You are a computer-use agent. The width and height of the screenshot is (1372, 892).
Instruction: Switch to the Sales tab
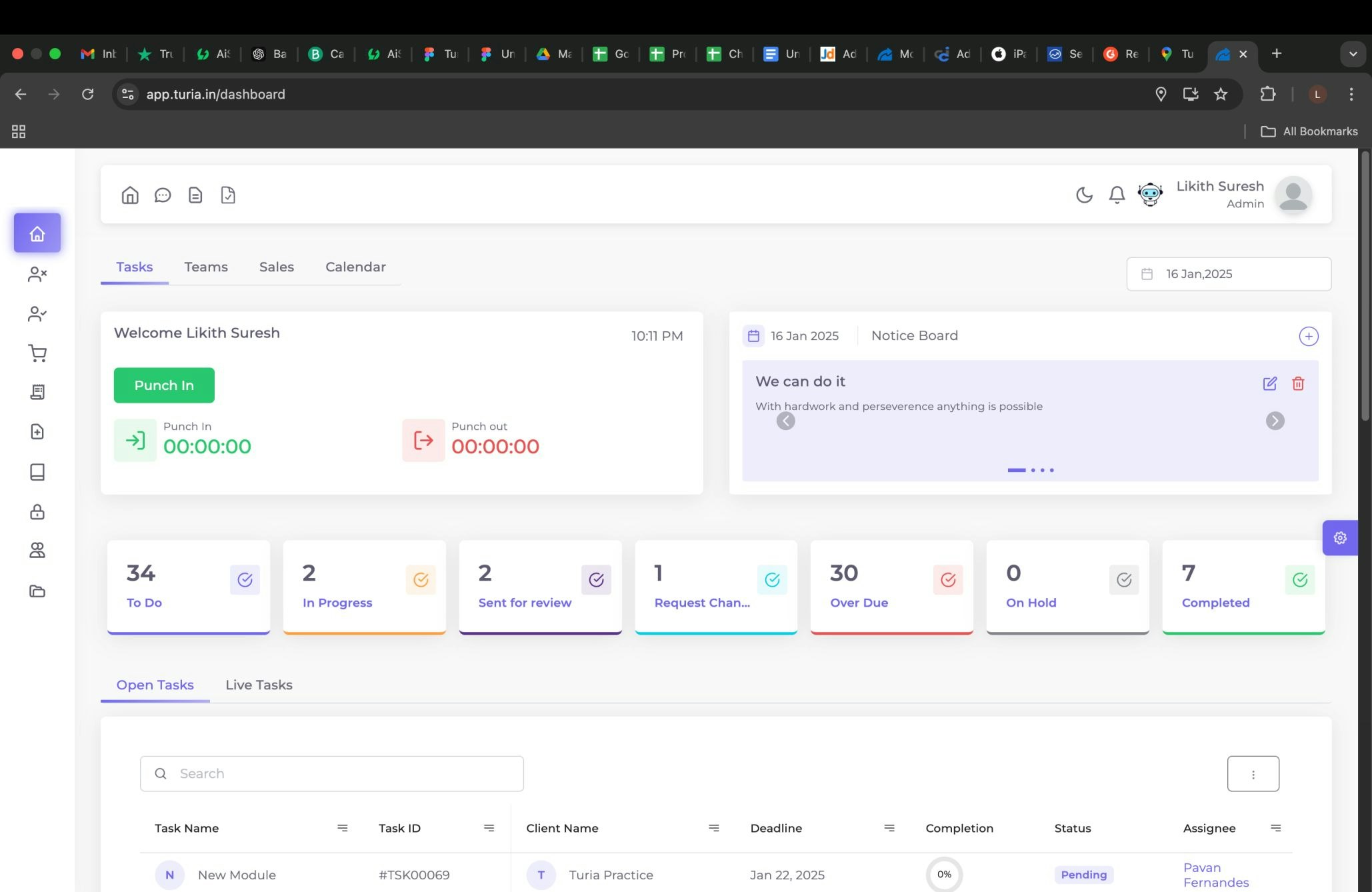click(277, 267)
